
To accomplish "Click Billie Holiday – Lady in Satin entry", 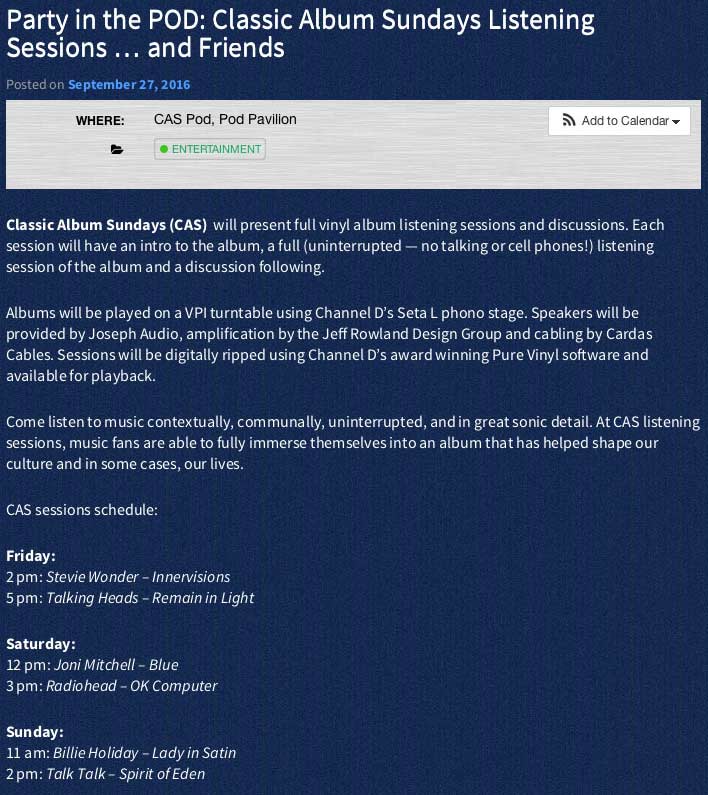I will tap(145, 753).
